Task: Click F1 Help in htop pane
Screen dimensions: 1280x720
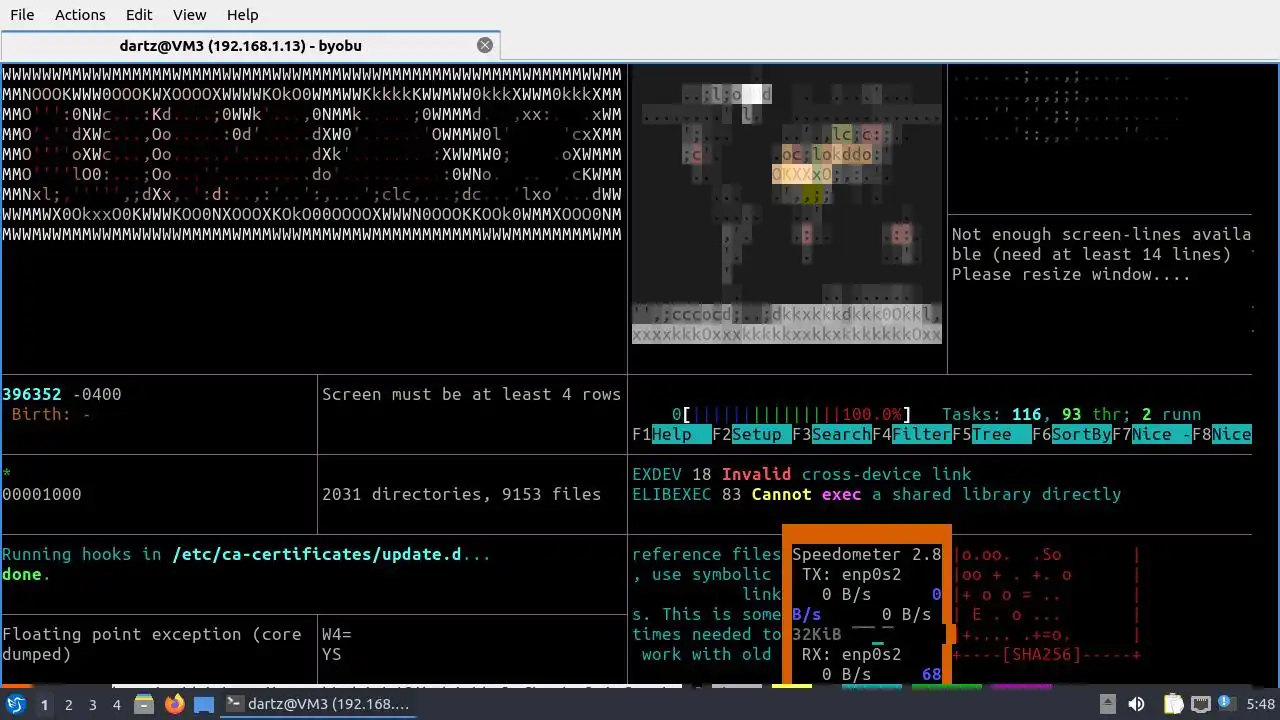Action: coord(672,434)
